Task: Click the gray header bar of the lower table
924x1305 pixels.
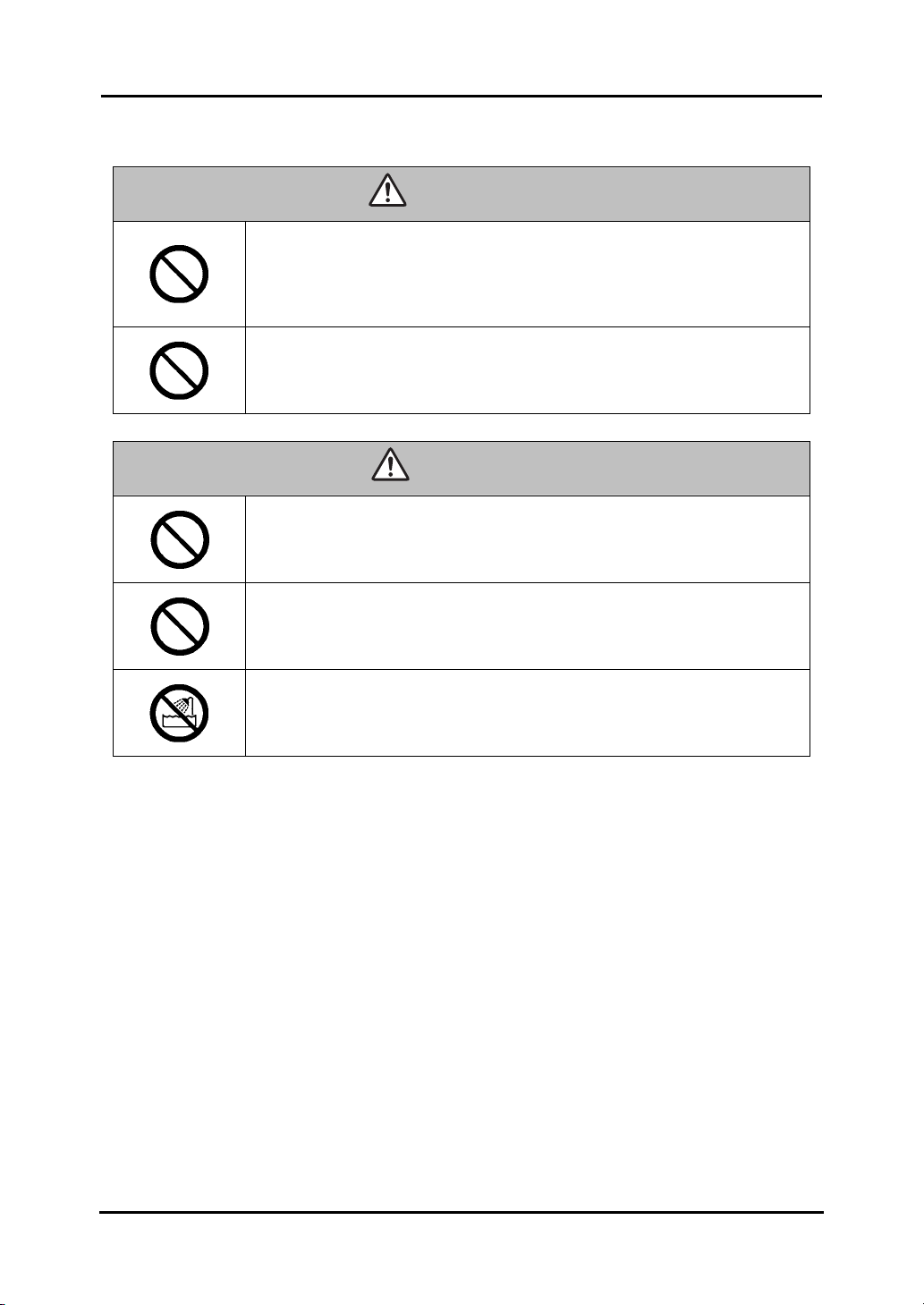Action: tap(461, 468)
